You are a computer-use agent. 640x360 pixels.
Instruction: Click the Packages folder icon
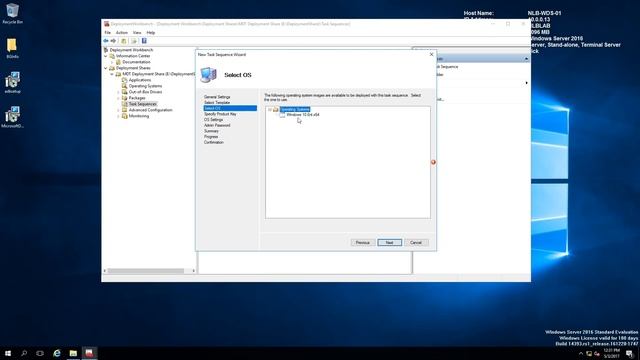pos(124,98)
